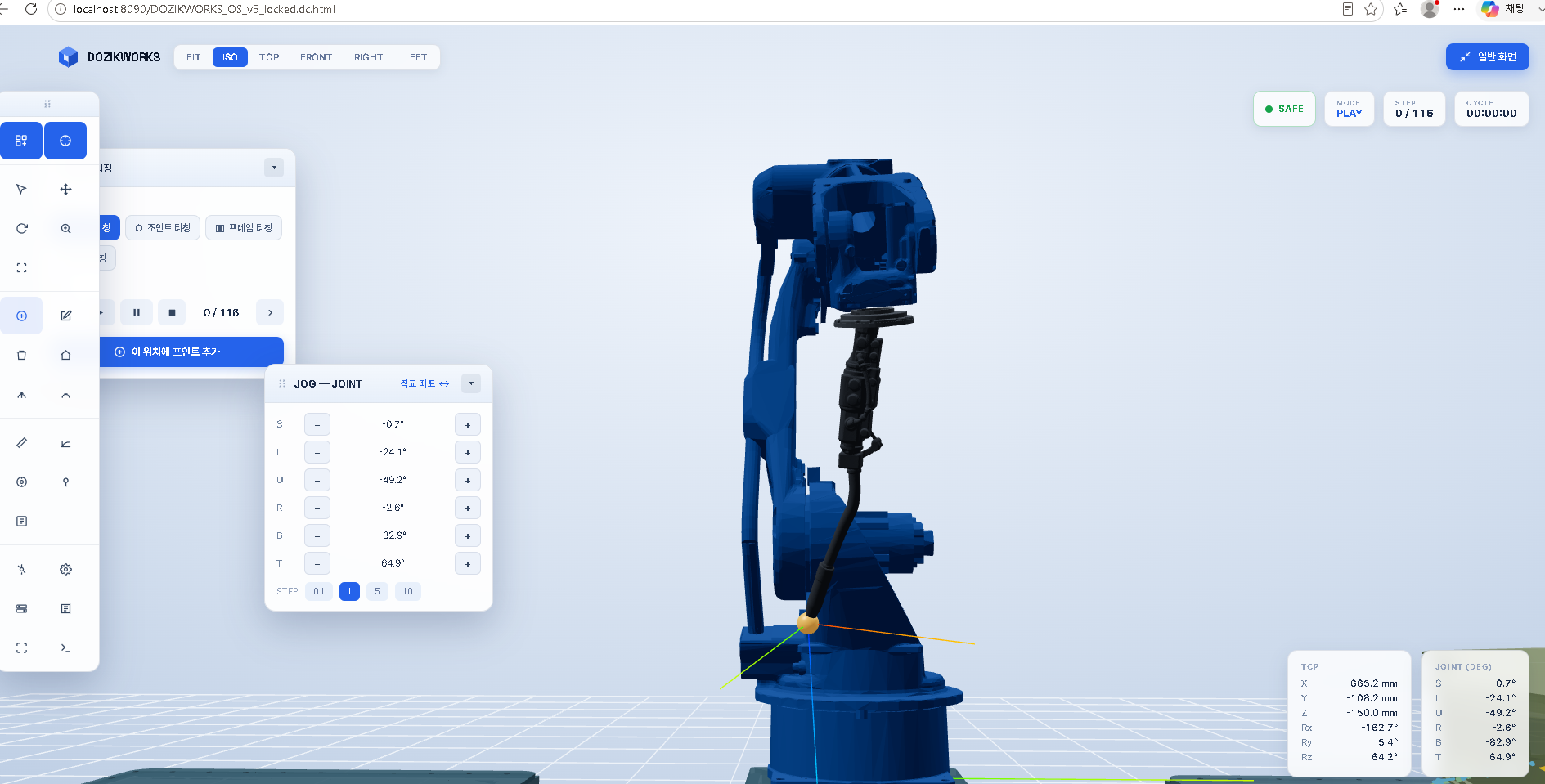Click the concentric circle target icon
Screen dimensions: 1545x784
click(21, 482)
